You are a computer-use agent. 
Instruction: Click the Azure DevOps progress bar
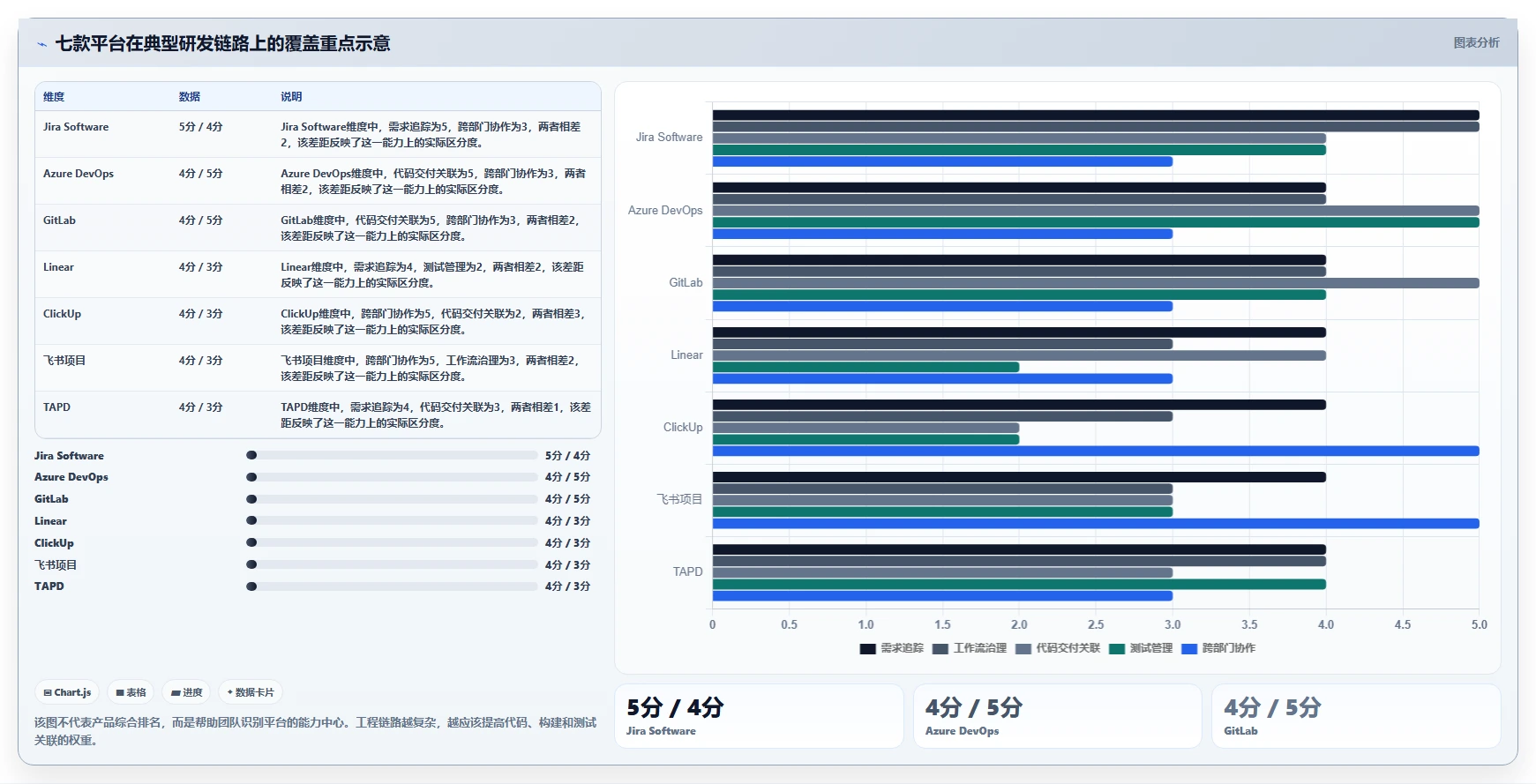tap(392, 477)
